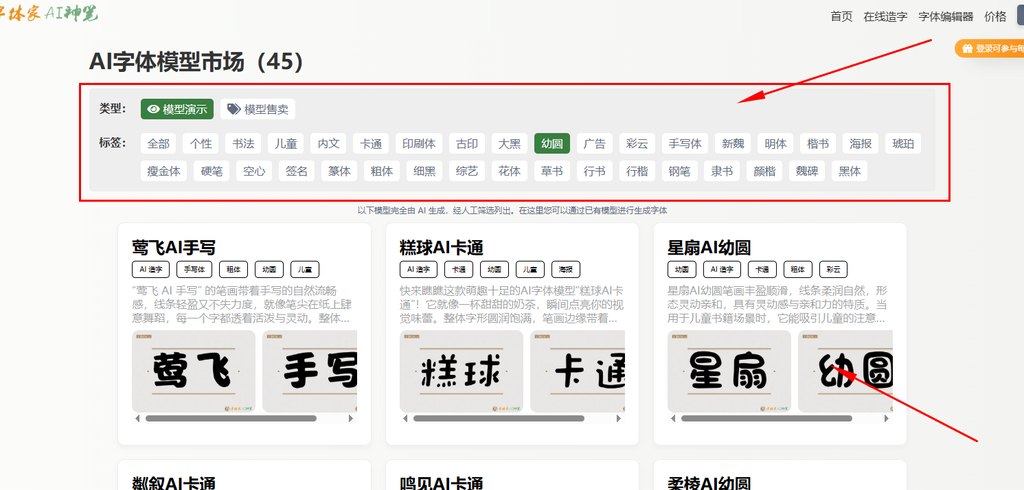Deselect the active 幼圆 filter tag
This screenshot has height=490, width=1024.
(552, 144)
